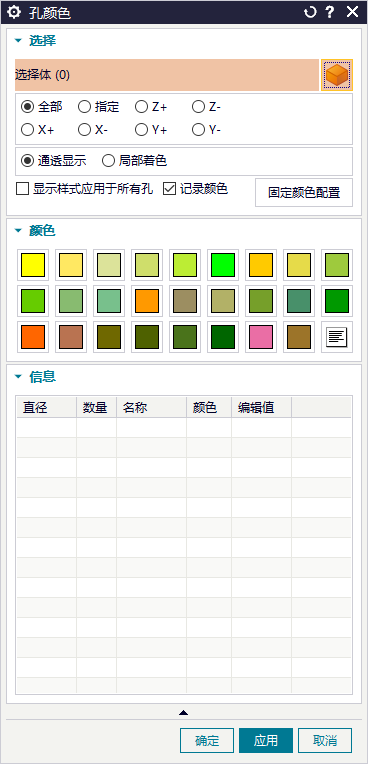Click the black triangle to collapse dialog

(183, 712)
